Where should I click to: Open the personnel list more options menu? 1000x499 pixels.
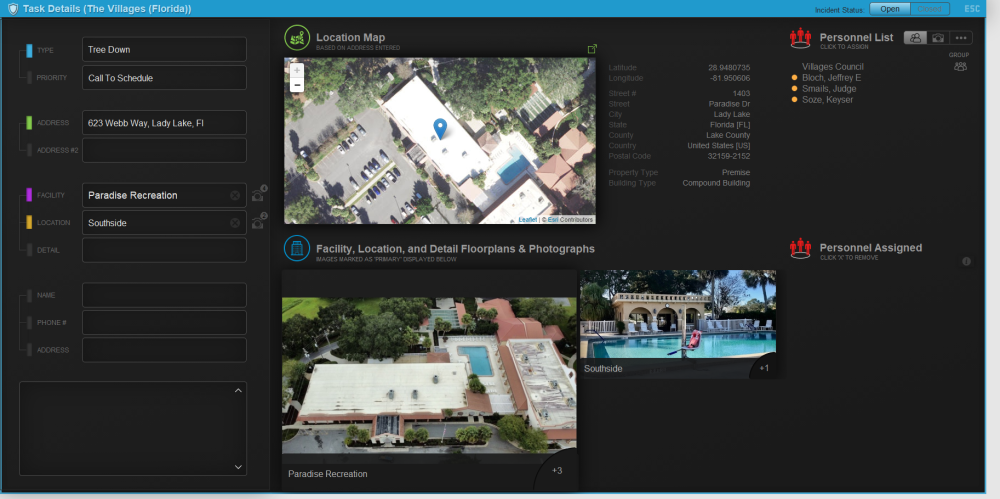pos(962,38)
